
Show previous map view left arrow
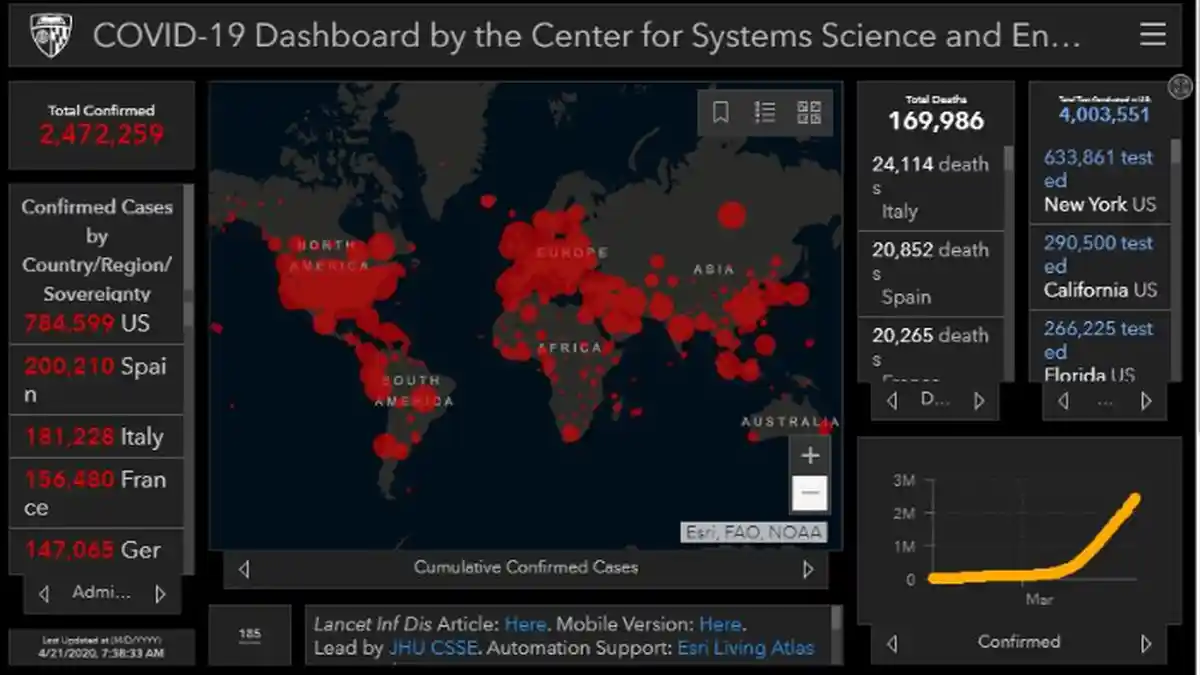tap(244, 569)
